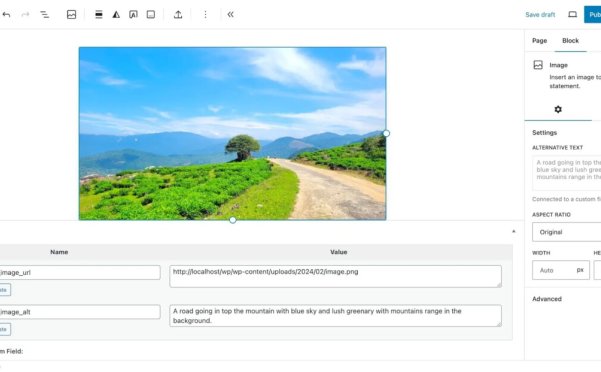Image resolution: width=601 pixels, height=372 pixels.
Task: Select the landscape road image block
Action: [232, 133]
